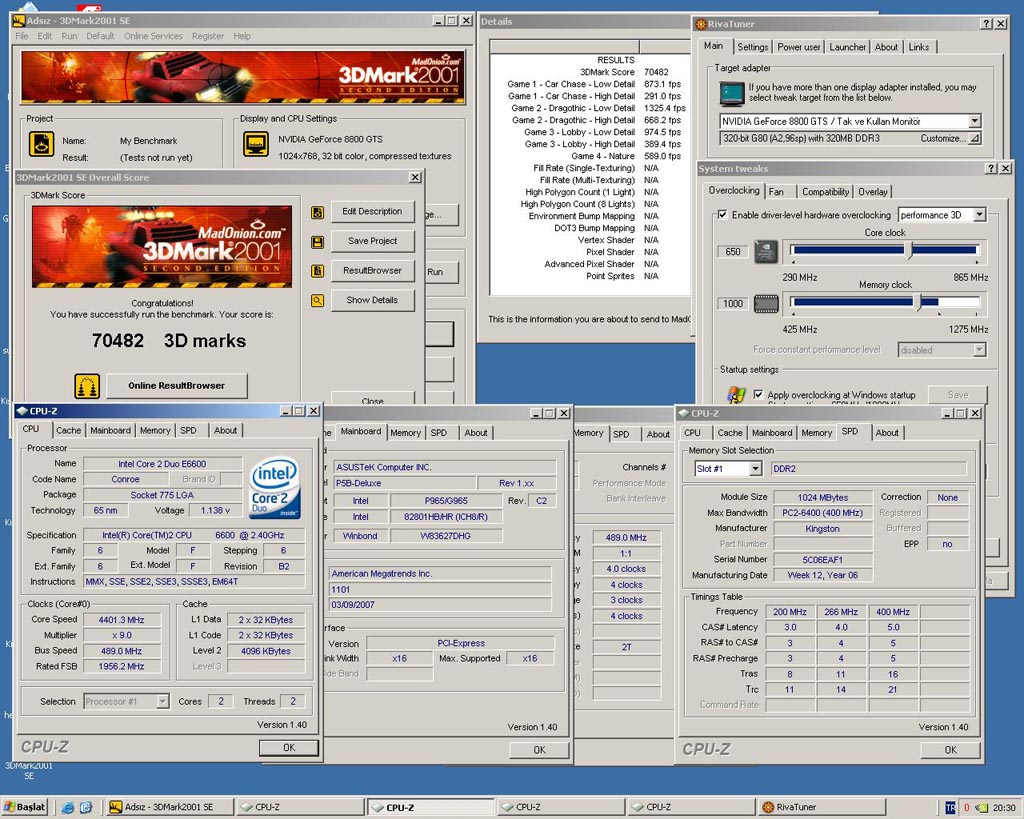Open the 3DMark2001 SE desktop shortcut
The width and height of the screenshot is (1024, 819).
pyautogui.click(x=29, y=770)
